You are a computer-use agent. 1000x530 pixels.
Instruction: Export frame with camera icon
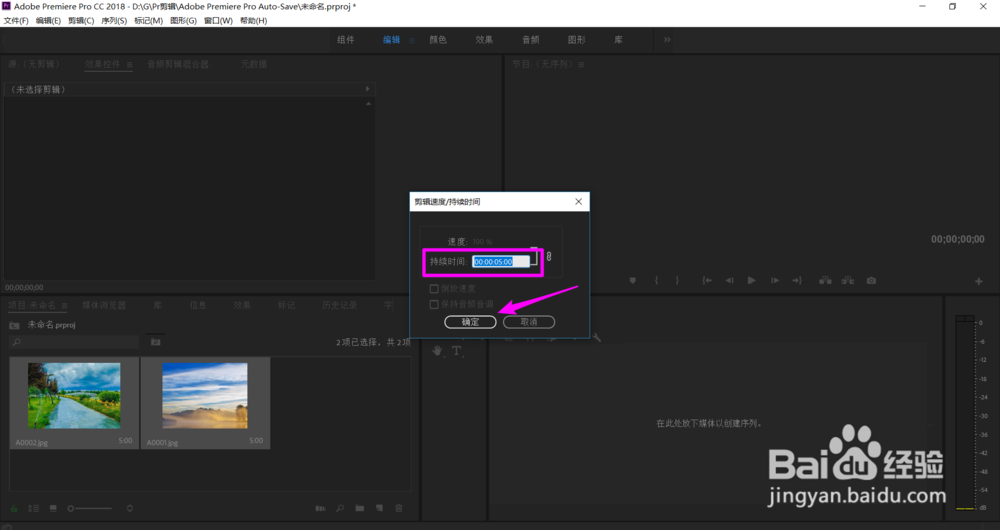tap(871, 281)
